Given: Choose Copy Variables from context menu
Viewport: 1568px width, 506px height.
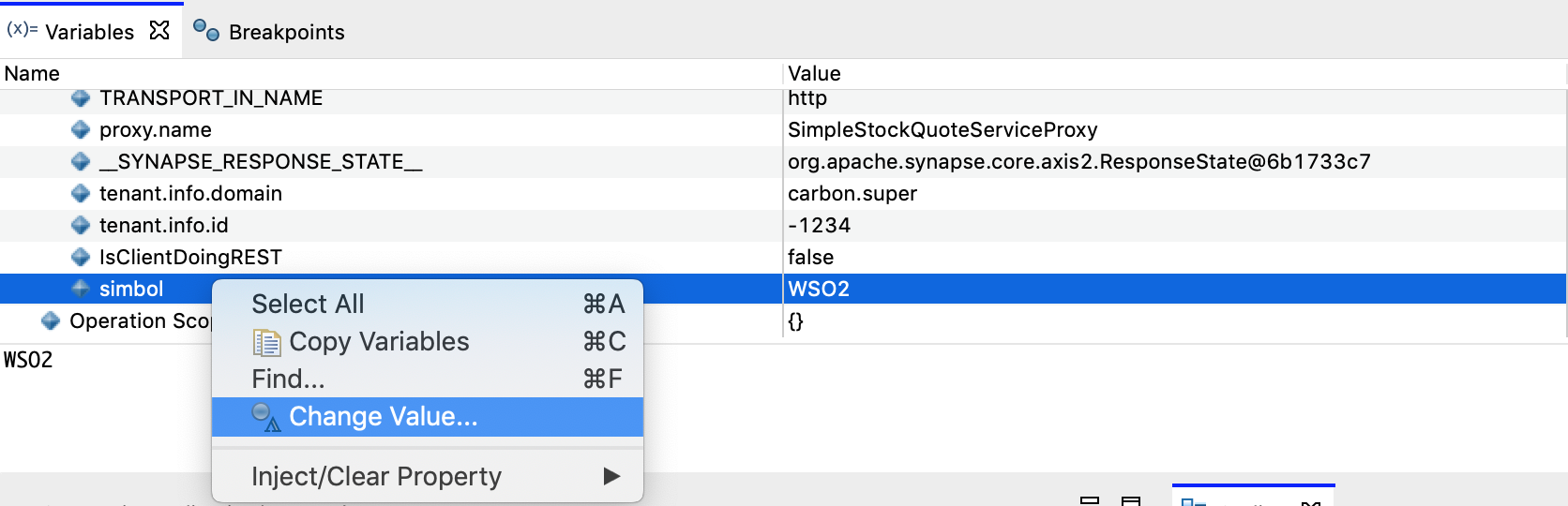Looking at the screenshot, I should point(428,341).
